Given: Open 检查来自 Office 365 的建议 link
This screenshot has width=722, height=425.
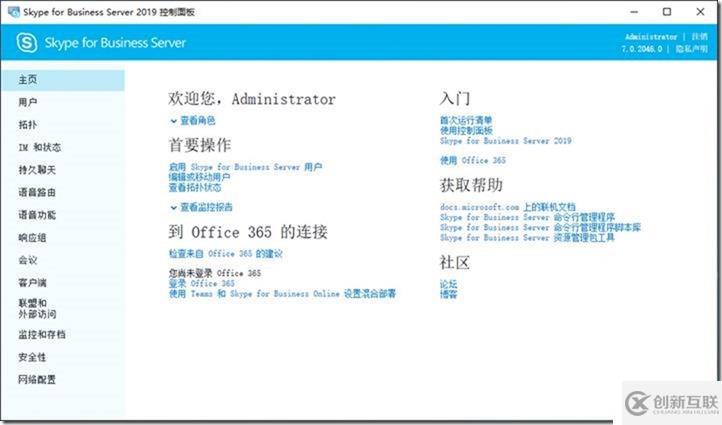Looking at the screenshot, I should coord(226,254).
